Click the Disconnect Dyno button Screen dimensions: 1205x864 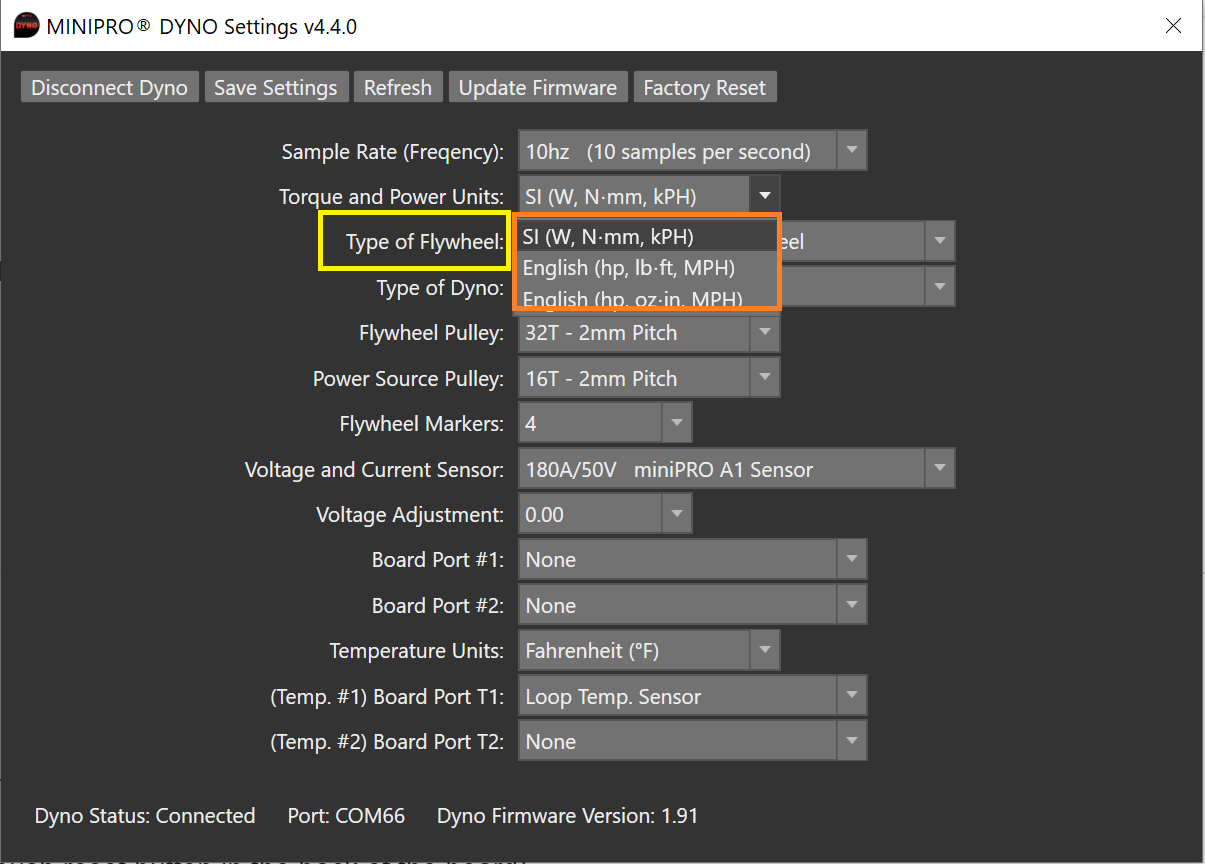(110, 87)
